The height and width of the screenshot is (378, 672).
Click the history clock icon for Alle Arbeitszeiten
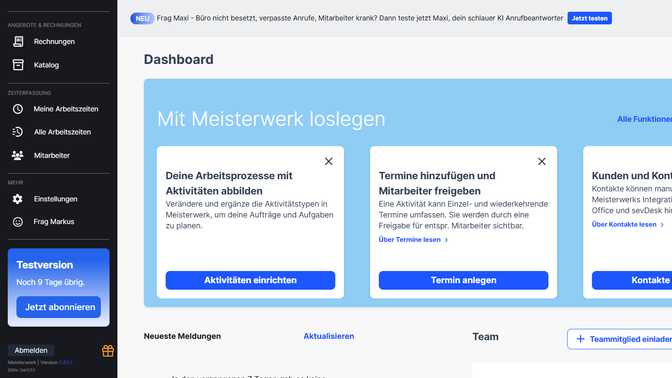point(18,132)
